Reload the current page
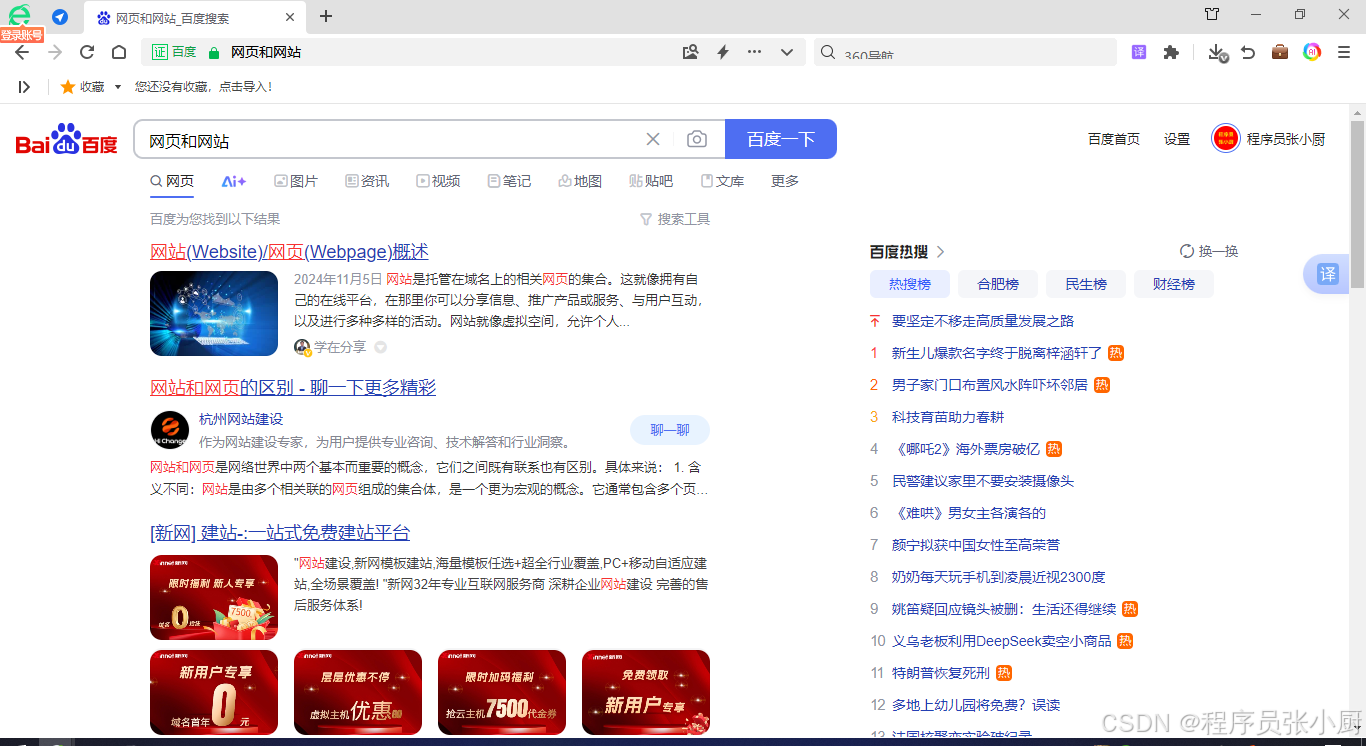The image size is (1366, 746). coord(87,52)
